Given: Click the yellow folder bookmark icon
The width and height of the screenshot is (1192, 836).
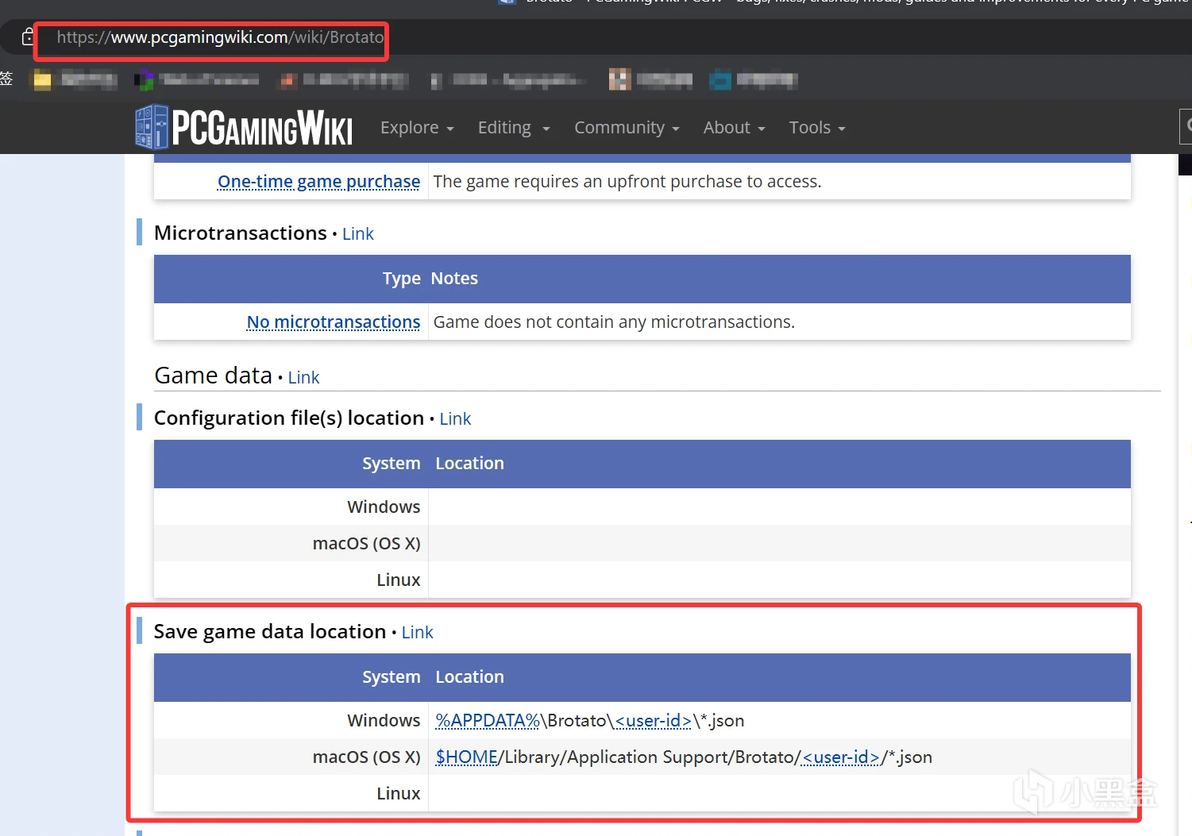Looking at the screenshot, I should [42, 79].
